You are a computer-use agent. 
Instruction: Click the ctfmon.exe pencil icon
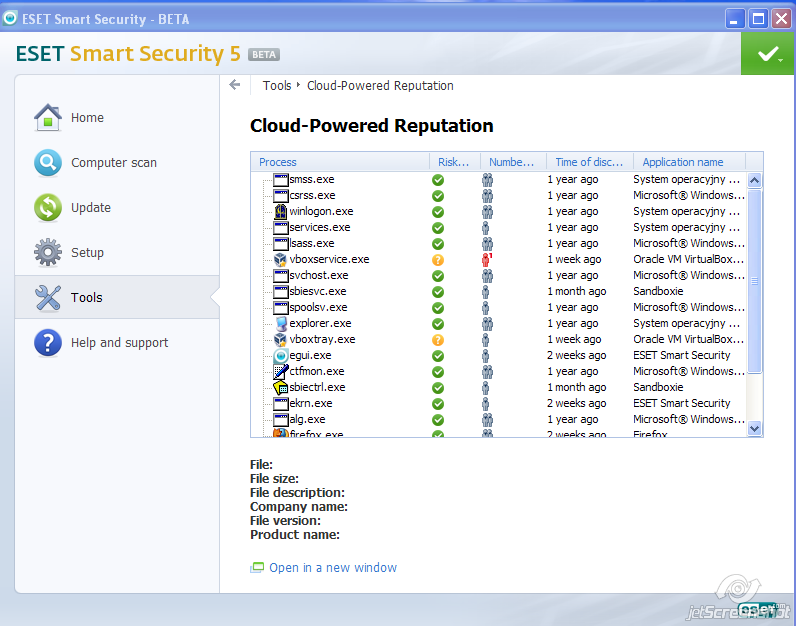tap(280, 371)
